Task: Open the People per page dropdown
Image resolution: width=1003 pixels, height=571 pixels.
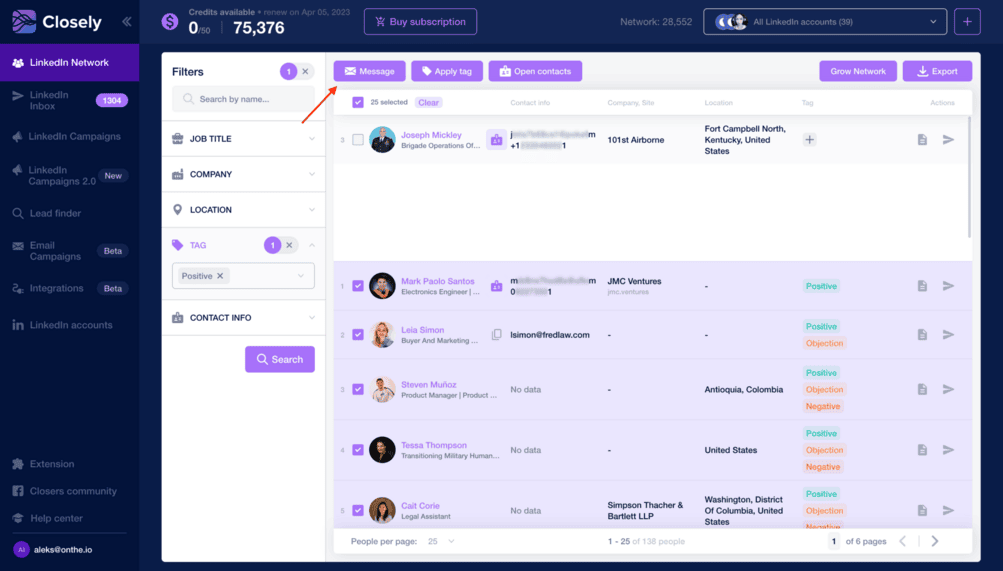Action: 440,541
